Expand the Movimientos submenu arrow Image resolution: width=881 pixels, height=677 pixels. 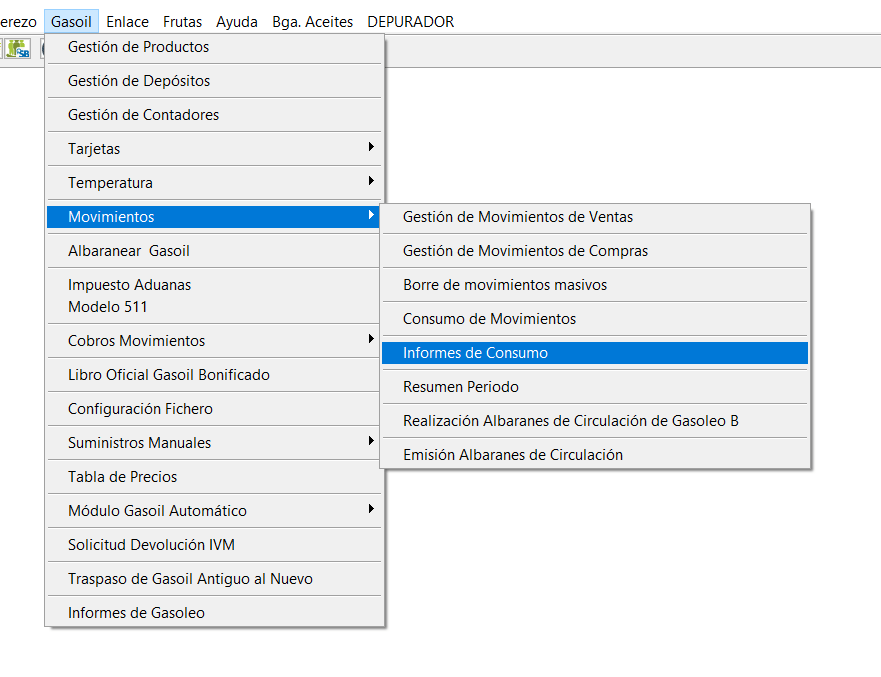pos(372,216)
